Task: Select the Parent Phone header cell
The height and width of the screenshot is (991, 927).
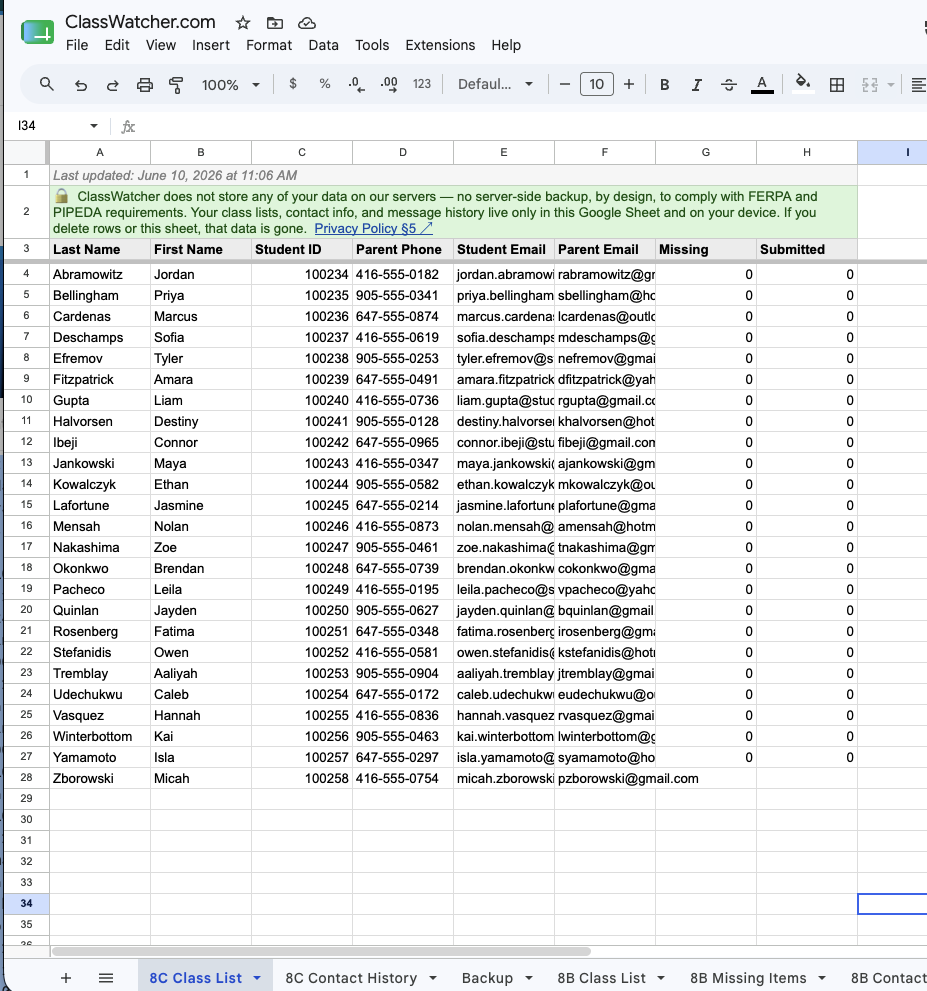Action: (403, 249)
